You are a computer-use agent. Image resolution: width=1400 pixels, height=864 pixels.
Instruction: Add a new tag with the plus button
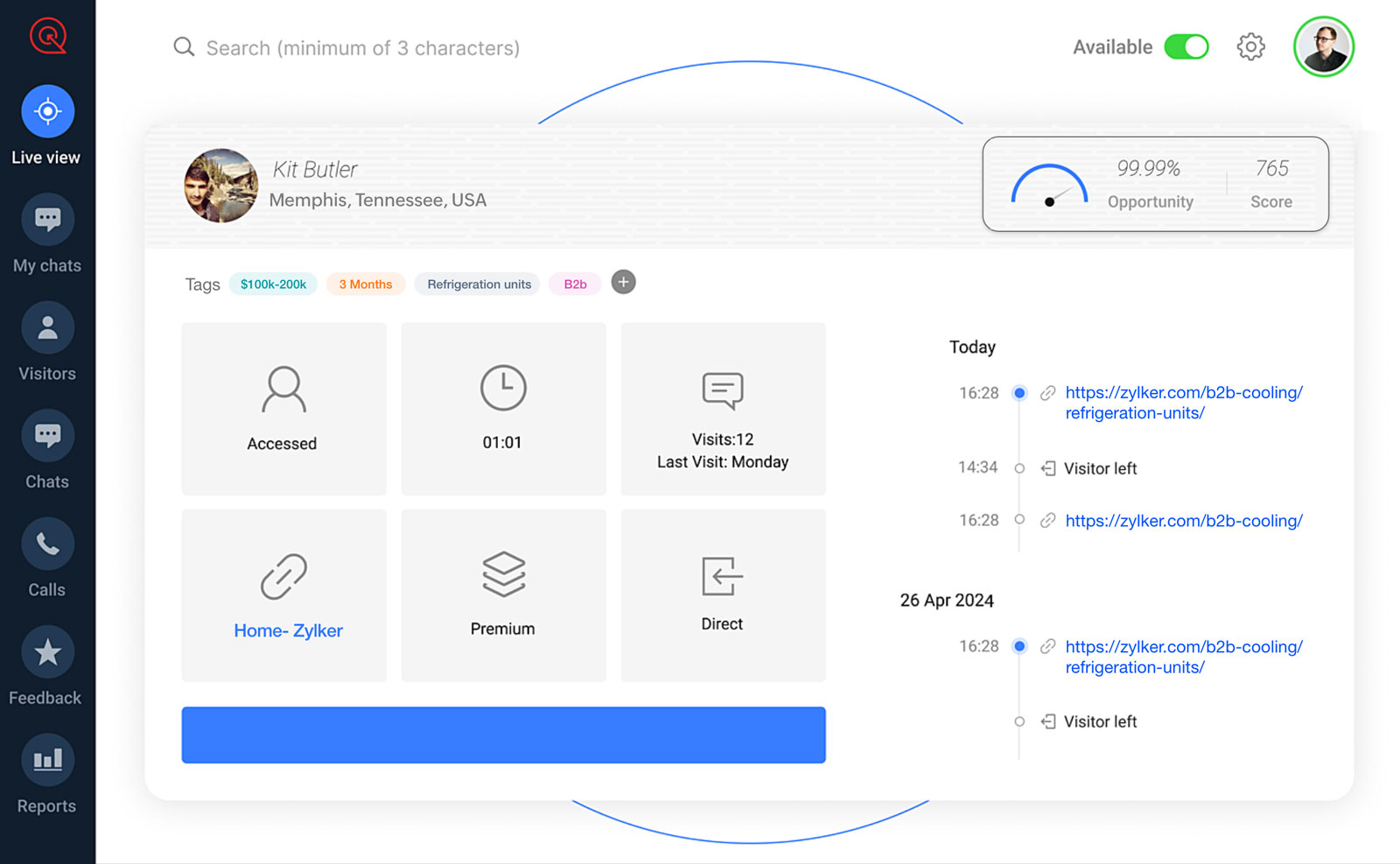(623, 282)
